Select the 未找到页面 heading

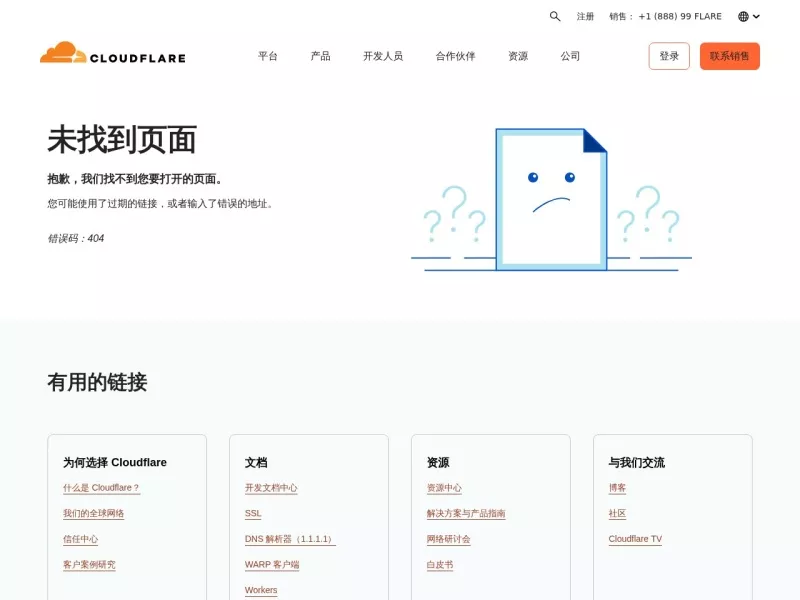click(x=122, y=139)
